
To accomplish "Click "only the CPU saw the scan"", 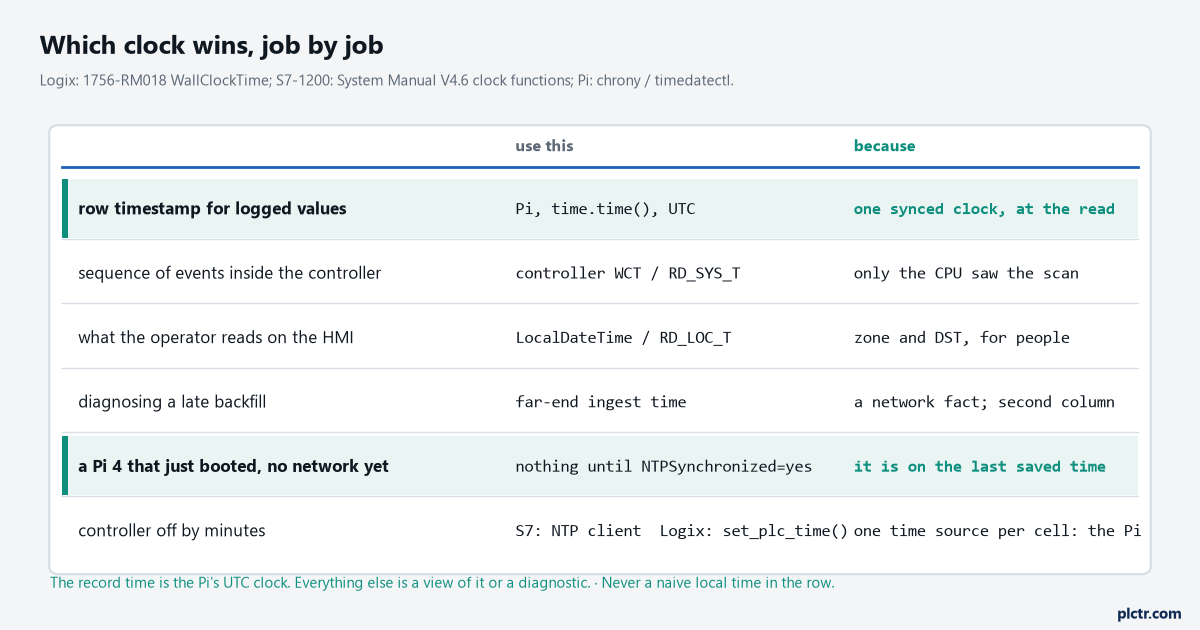I will 966,273.
